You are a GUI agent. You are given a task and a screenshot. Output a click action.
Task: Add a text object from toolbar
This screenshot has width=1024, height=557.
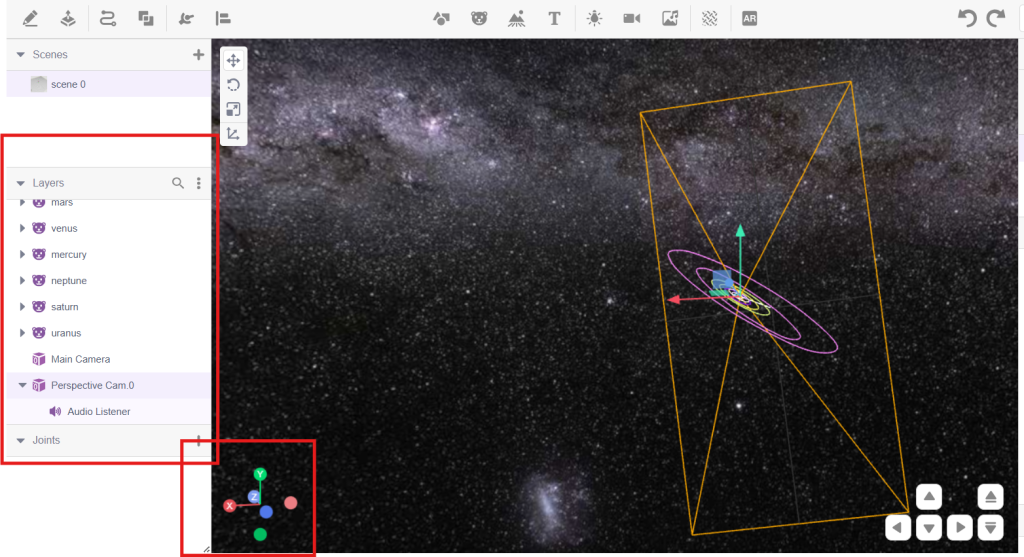pos(554,18)
